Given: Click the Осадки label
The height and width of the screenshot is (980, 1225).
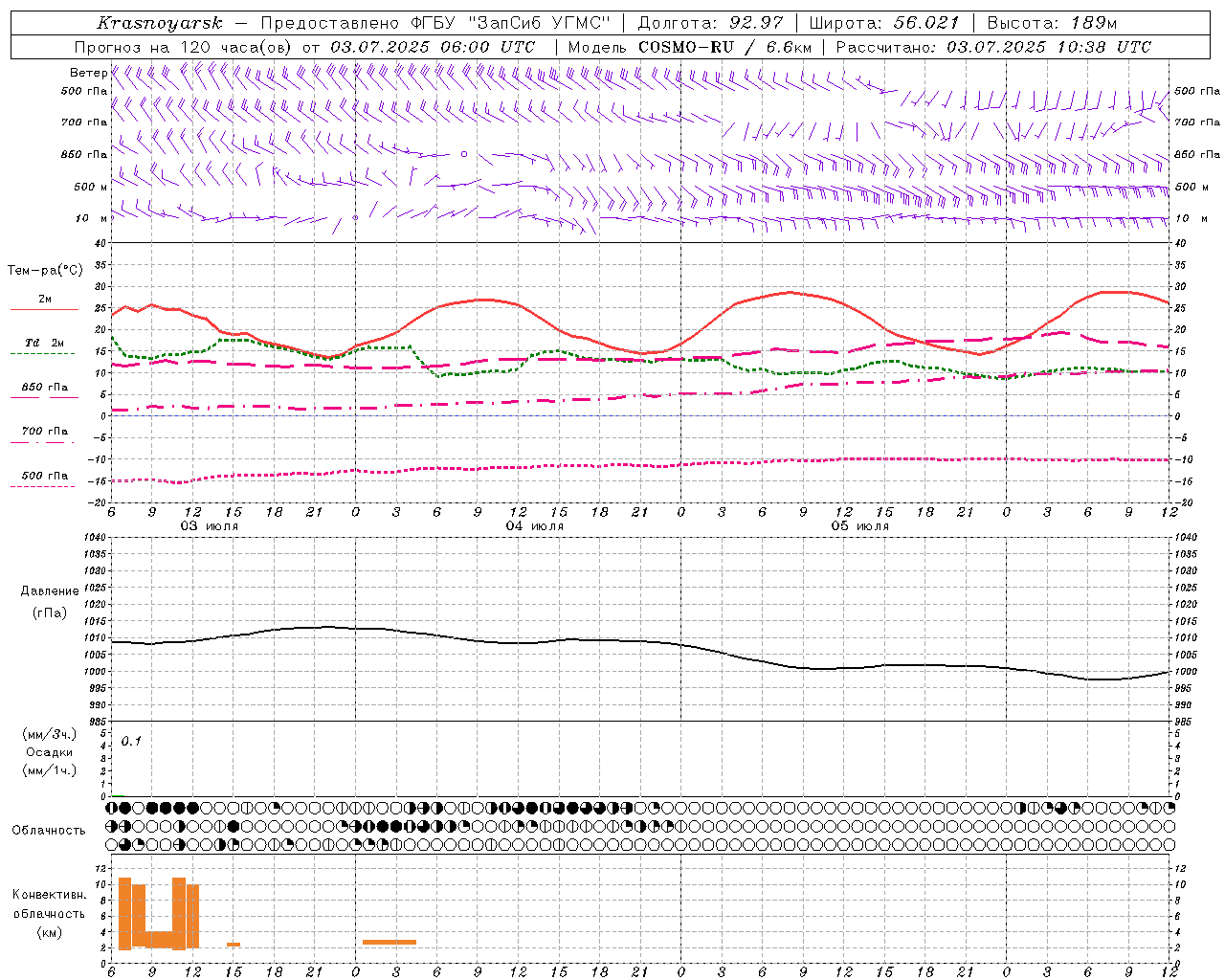Looking at the screenshot, I should point(50,752).
